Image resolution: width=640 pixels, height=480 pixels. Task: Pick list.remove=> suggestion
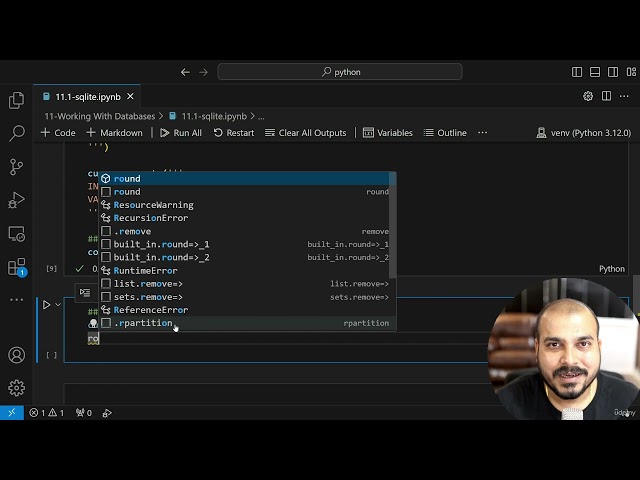244,284
